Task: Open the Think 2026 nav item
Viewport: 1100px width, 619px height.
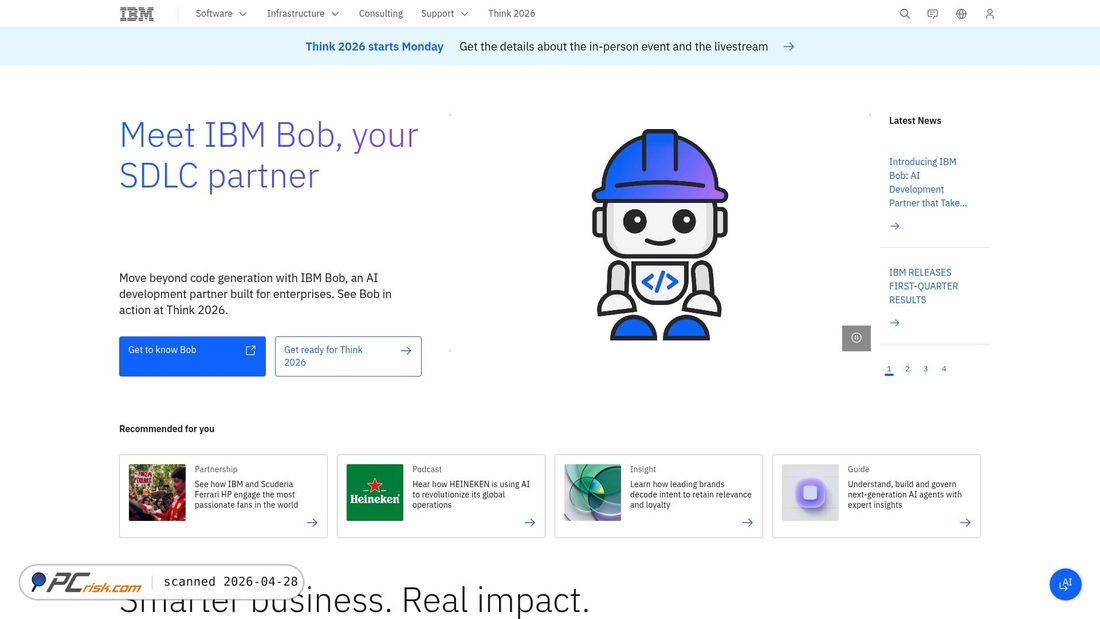Action: (x=511, y=14)
